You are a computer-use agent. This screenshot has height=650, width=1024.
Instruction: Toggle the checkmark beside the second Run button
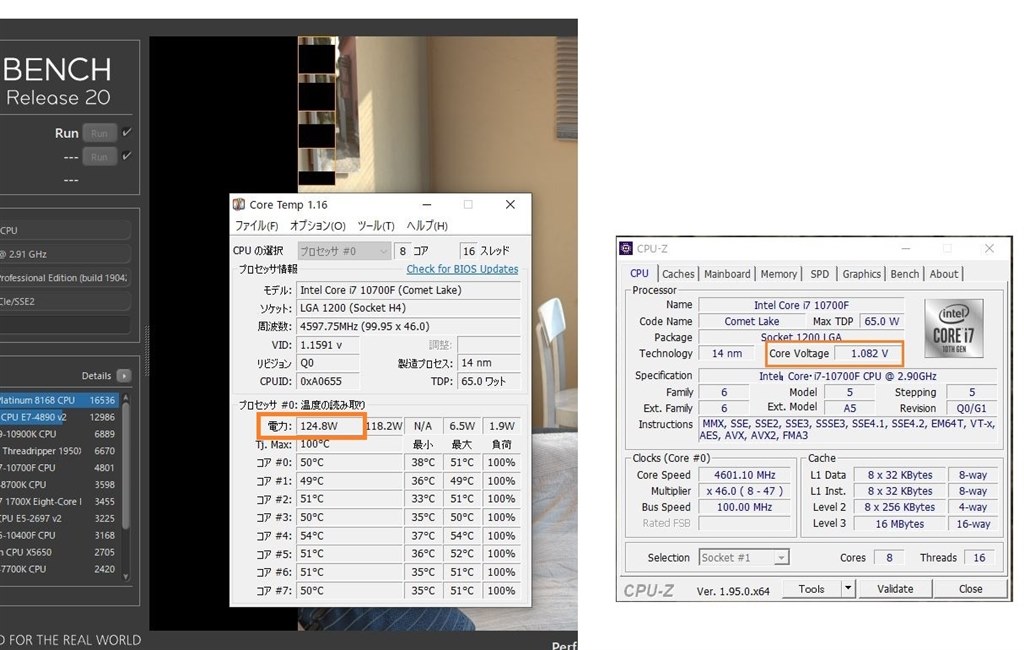tap(127, 155)
